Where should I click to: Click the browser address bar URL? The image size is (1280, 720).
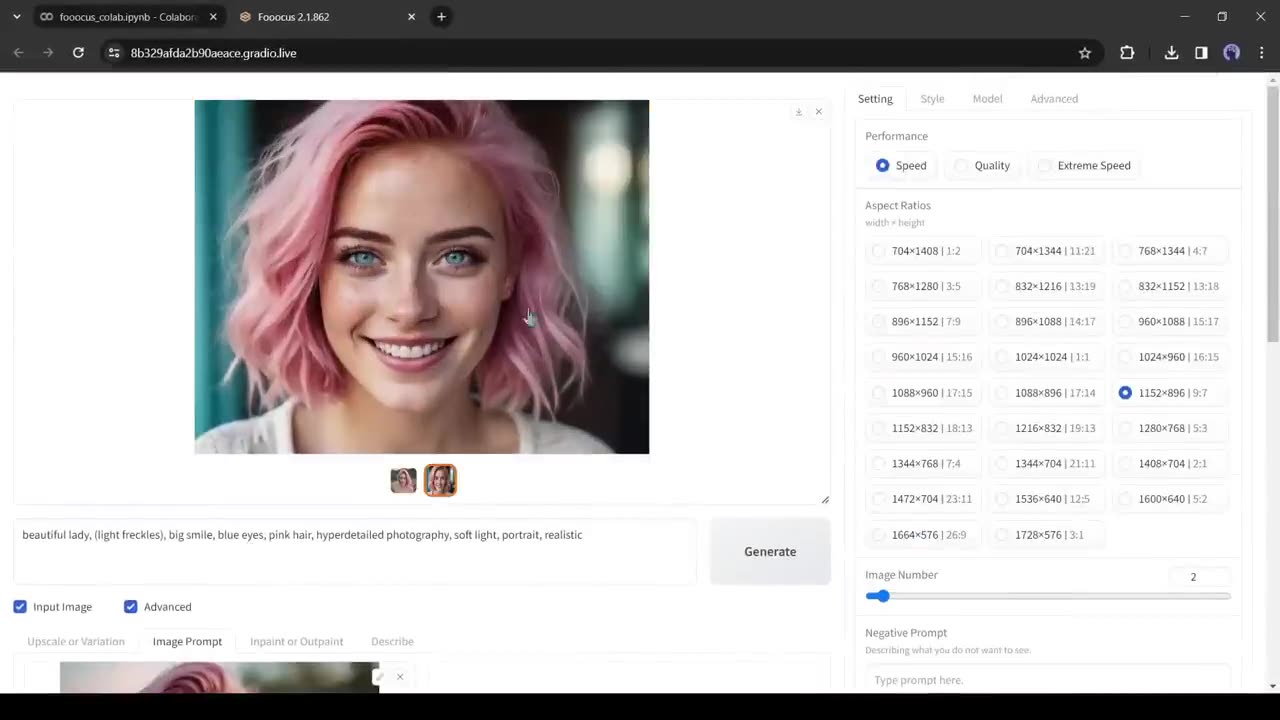pos(213,53)
